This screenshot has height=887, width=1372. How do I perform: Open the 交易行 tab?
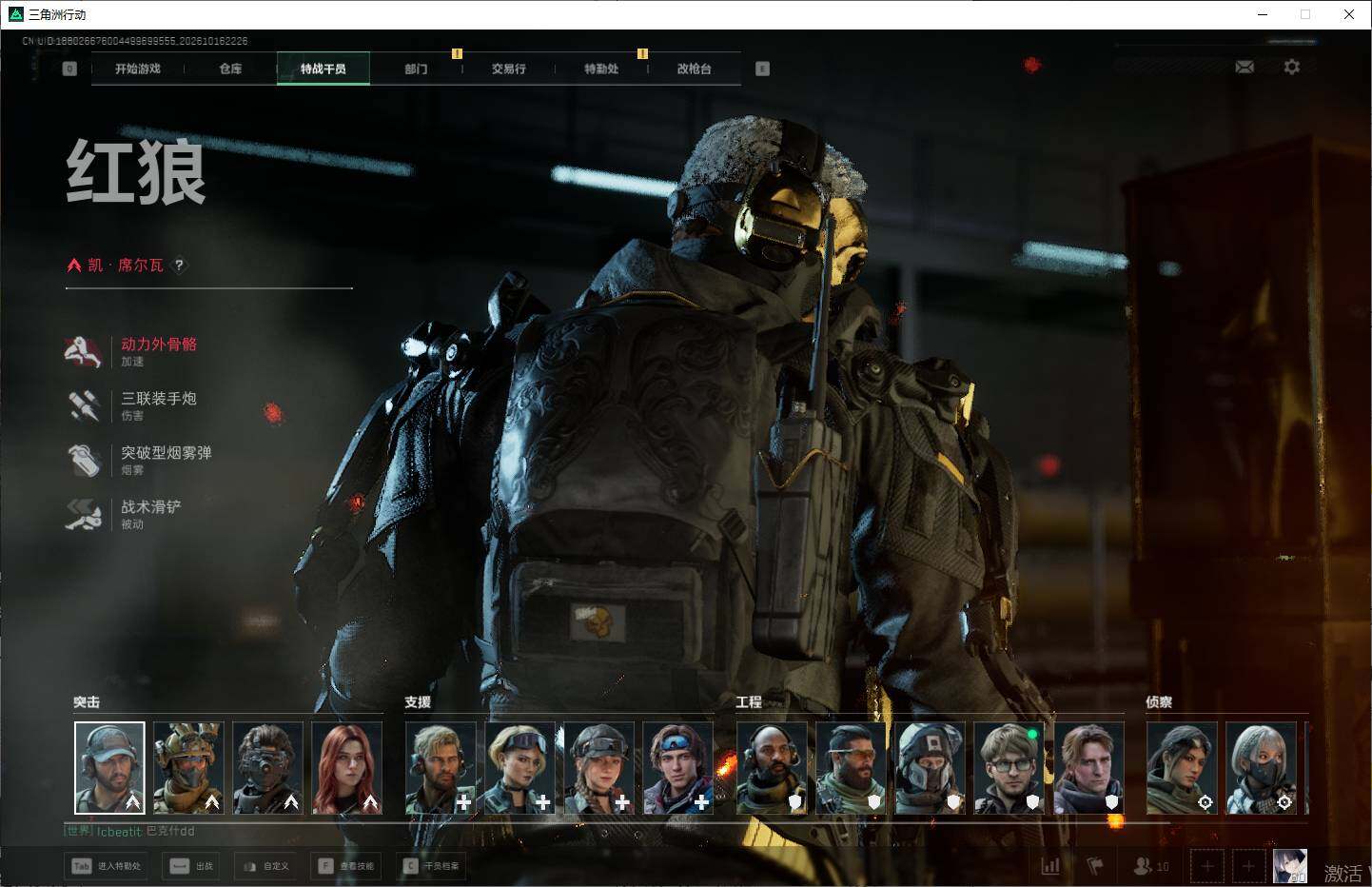[x=509, y=69]
